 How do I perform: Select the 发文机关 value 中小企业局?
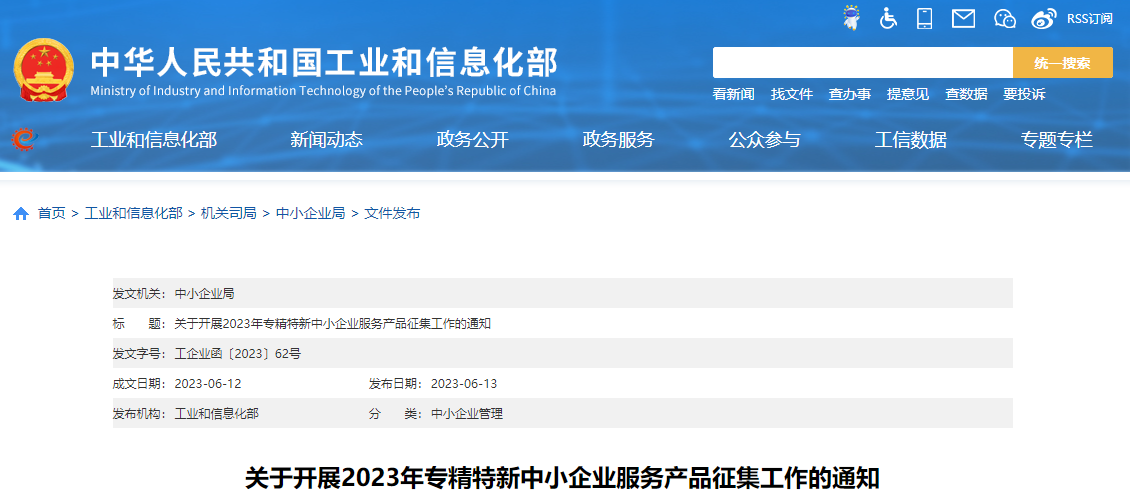pyautogui.click(x=205, y=293)
